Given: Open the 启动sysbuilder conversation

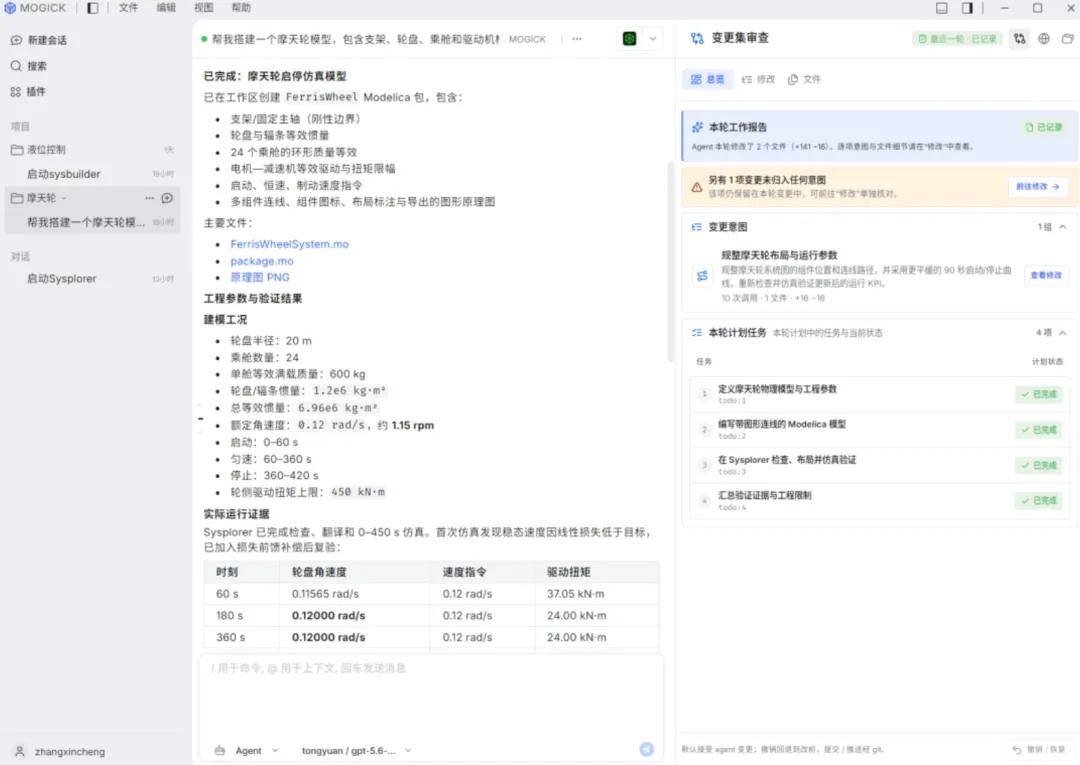Looking at the screenshot, I should pos(92,174).
